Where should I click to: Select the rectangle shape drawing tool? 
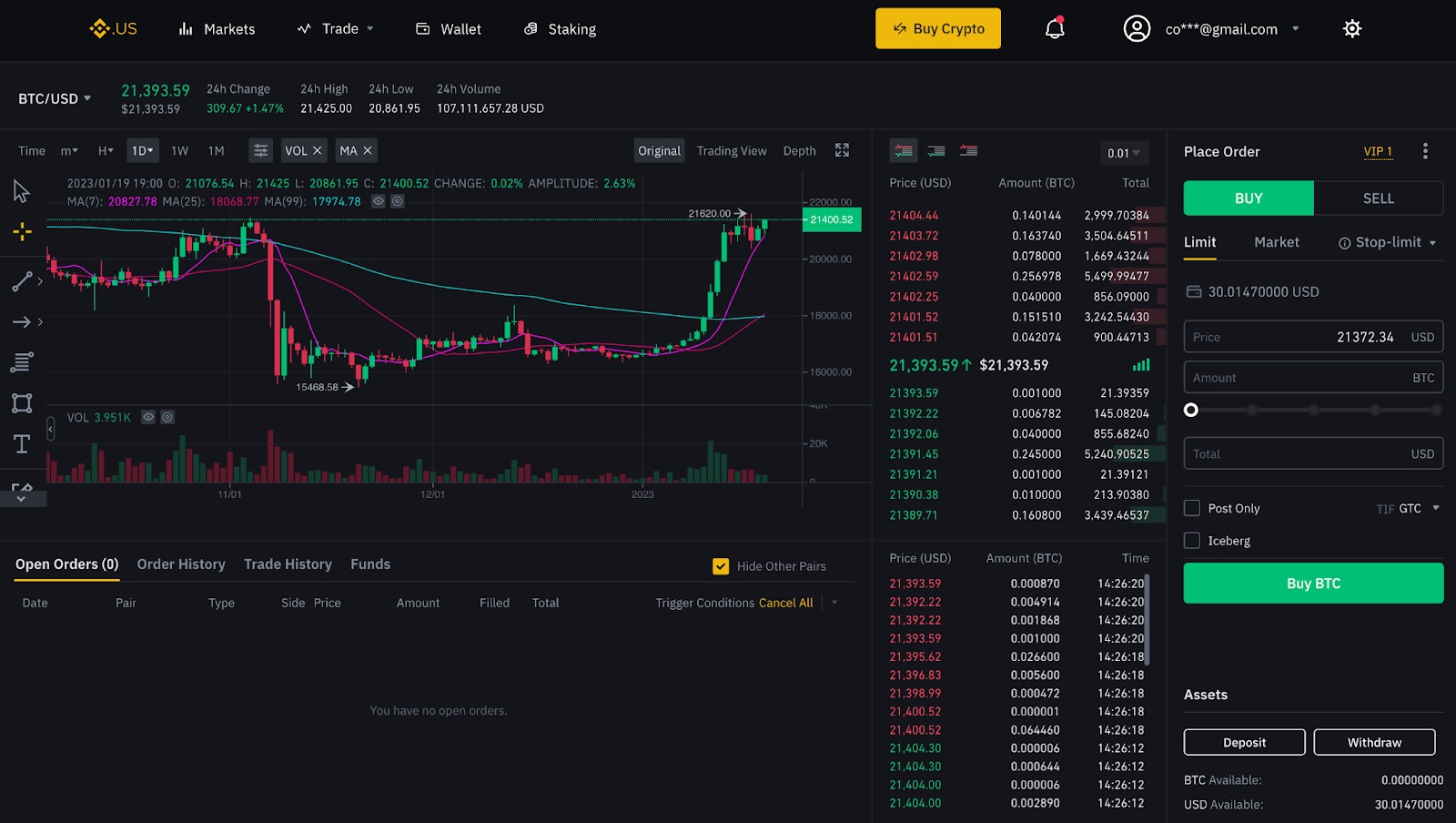[22, 403]
